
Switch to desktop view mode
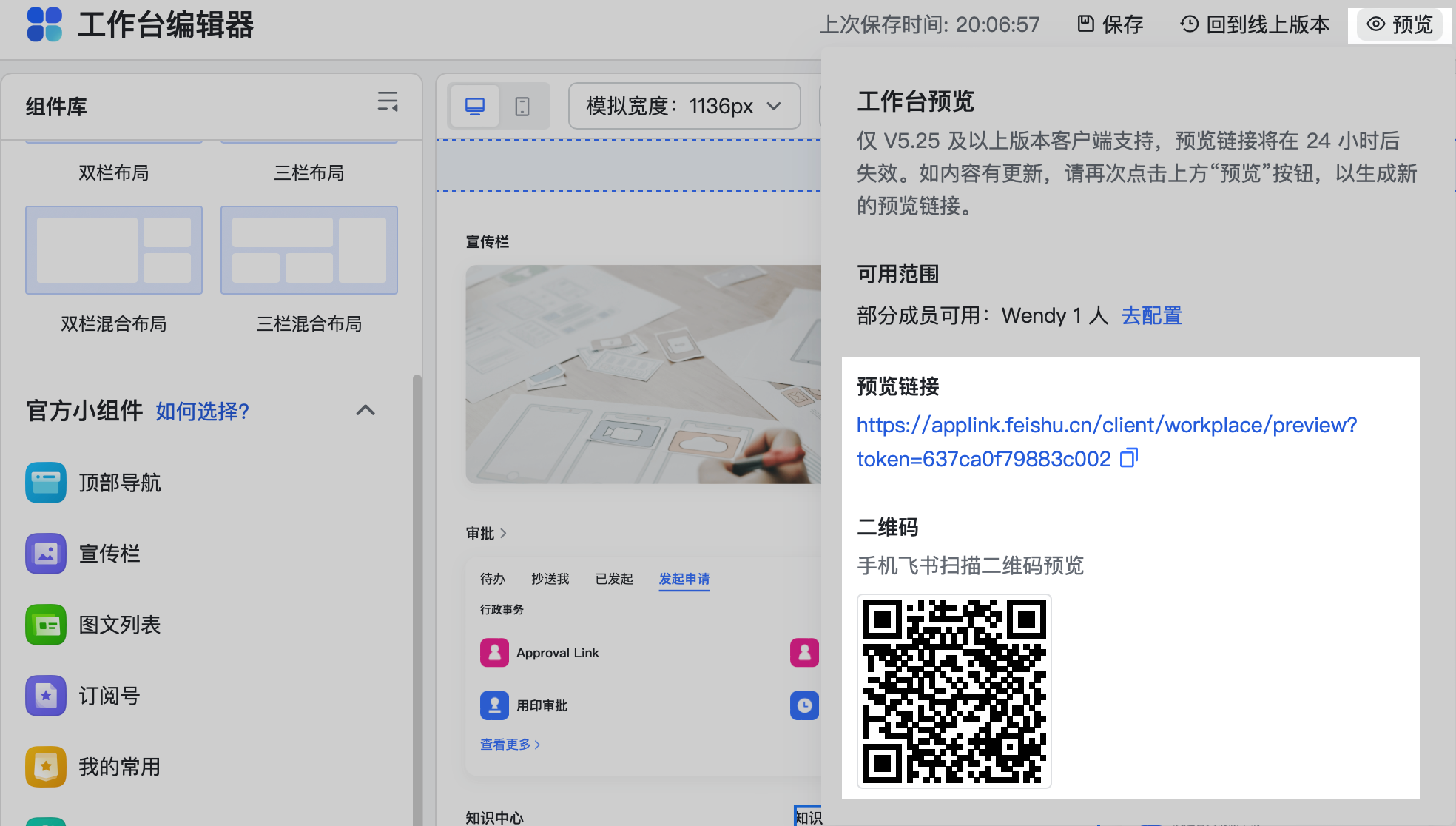(x=475, y=106)
